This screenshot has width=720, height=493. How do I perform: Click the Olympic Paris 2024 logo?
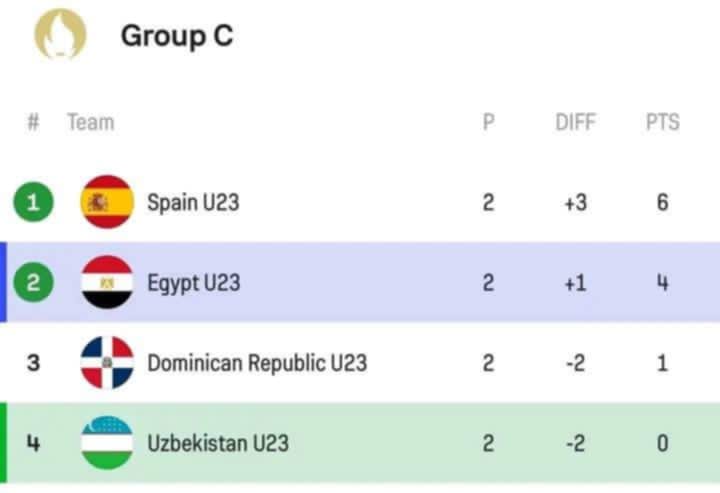pos(60,35)
